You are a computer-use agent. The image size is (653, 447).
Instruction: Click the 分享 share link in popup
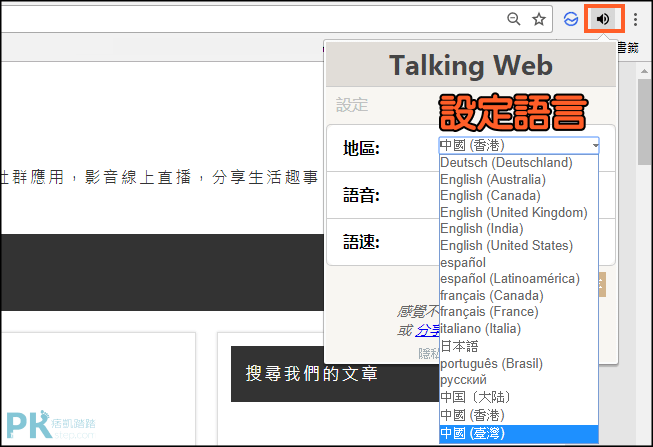pos(428,330)
